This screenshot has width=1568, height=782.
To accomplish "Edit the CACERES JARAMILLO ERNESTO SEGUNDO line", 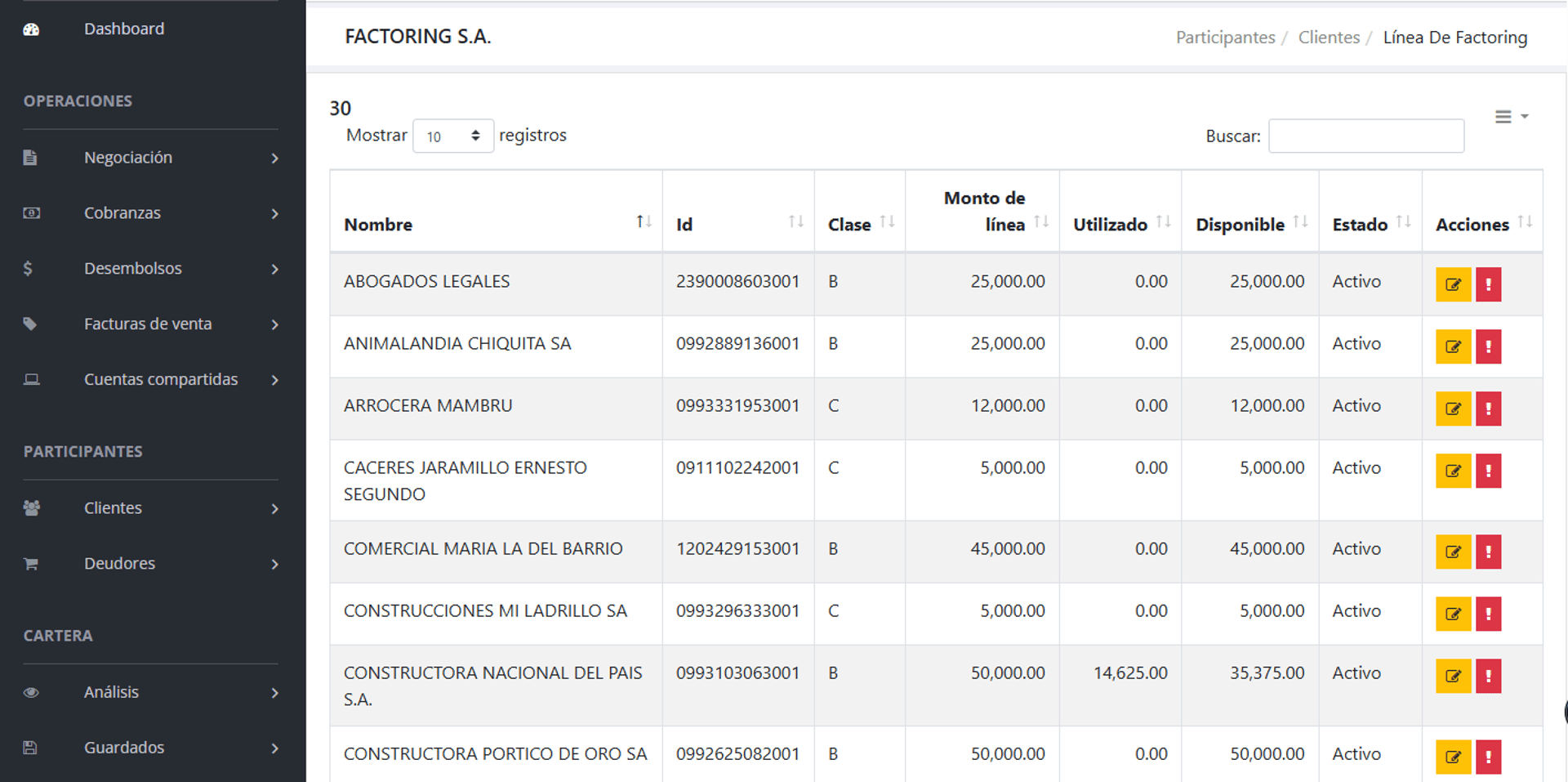I will [x=1453, y=471].
